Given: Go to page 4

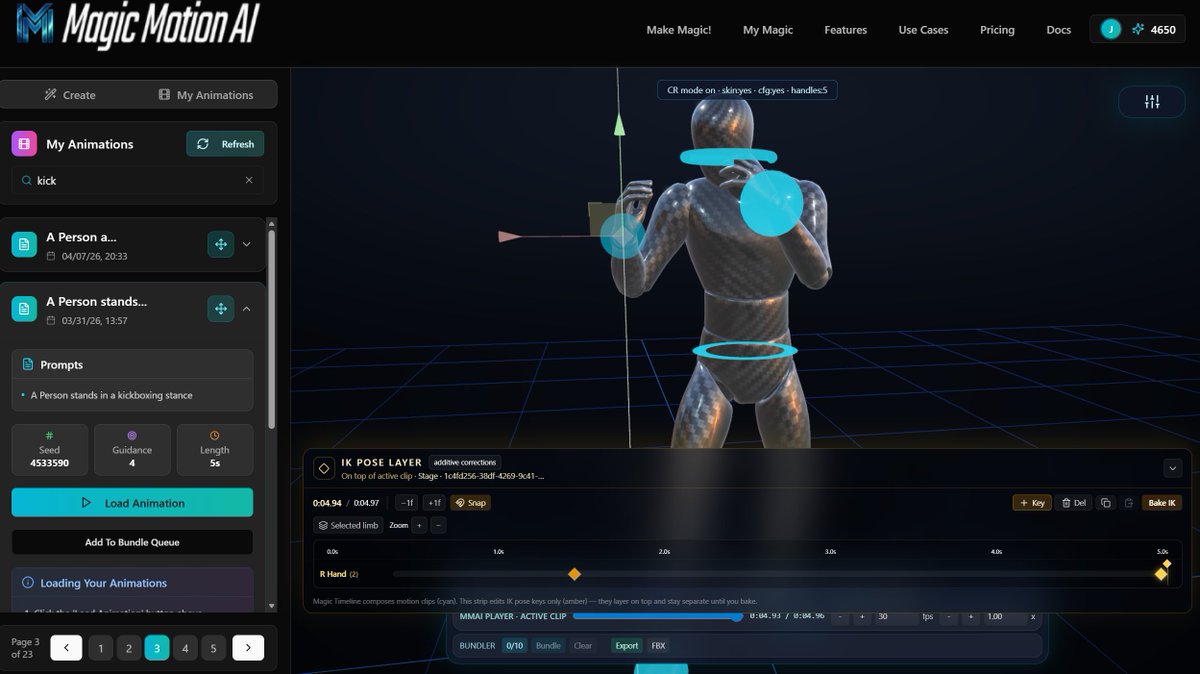Looking at the screenshot, I should [185, 648].
